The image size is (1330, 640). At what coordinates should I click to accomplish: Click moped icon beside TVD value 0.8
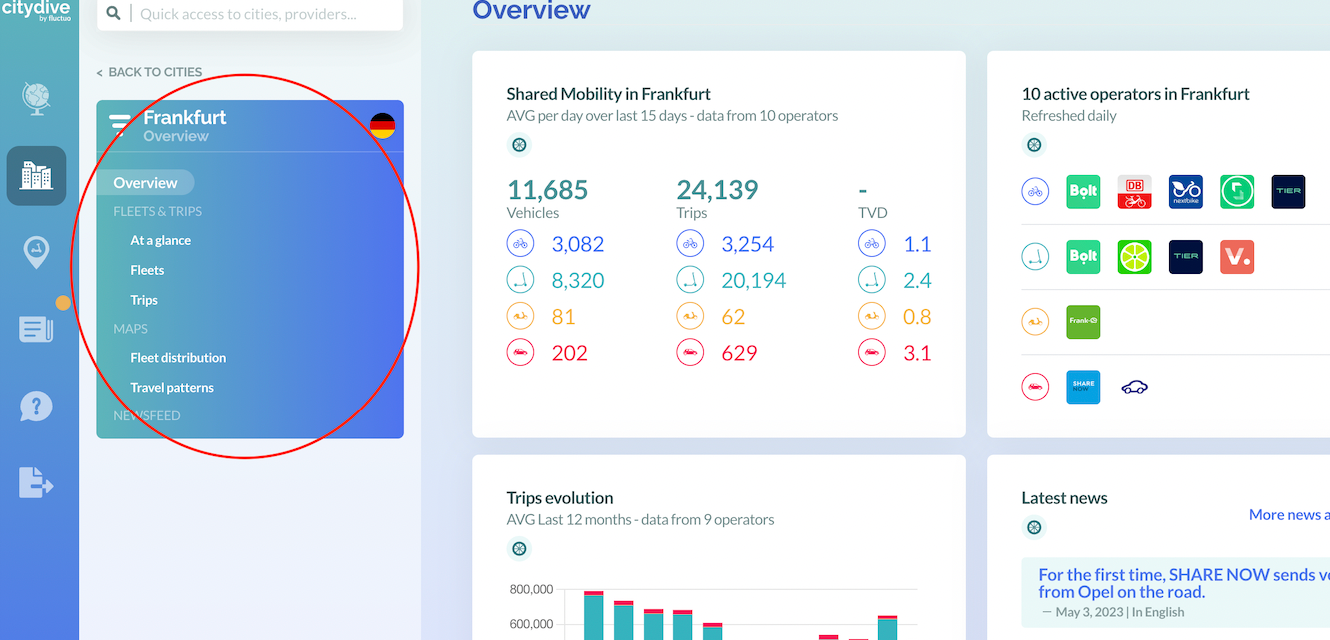[x=872, y=317]
